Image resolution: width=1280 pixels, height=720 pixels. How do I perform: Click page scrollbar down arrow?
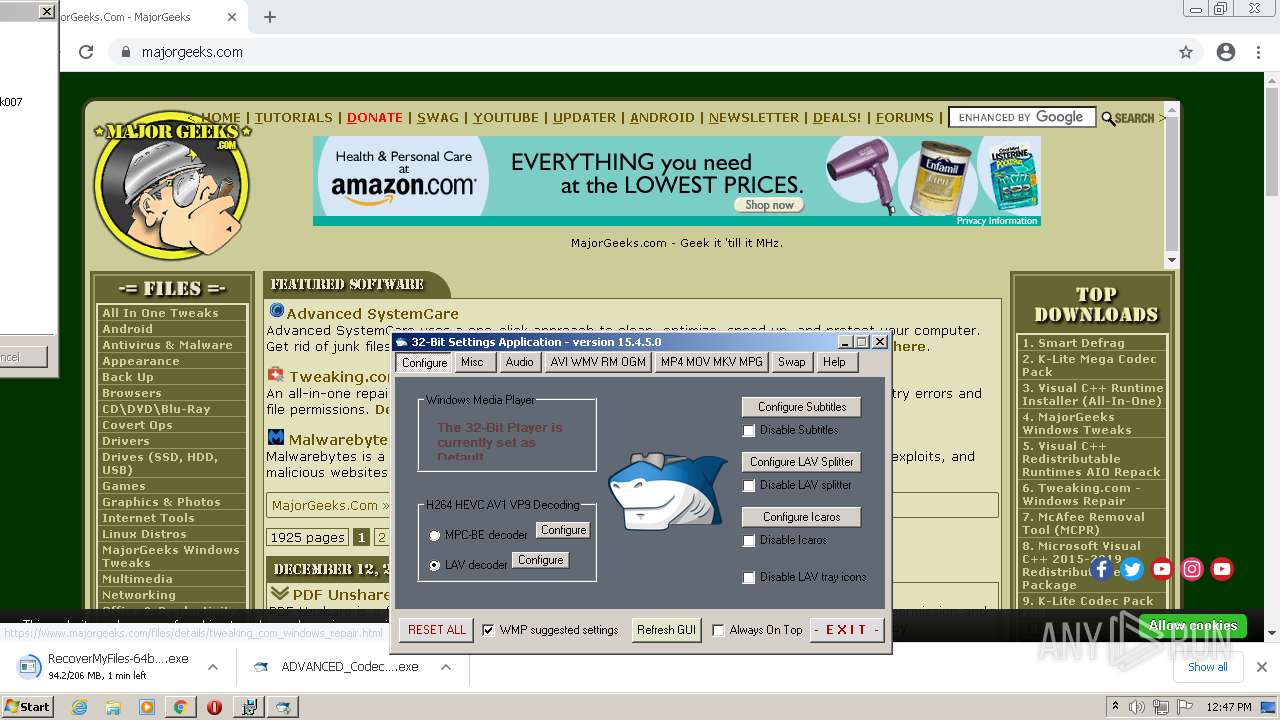click(x=1271, y=632)
